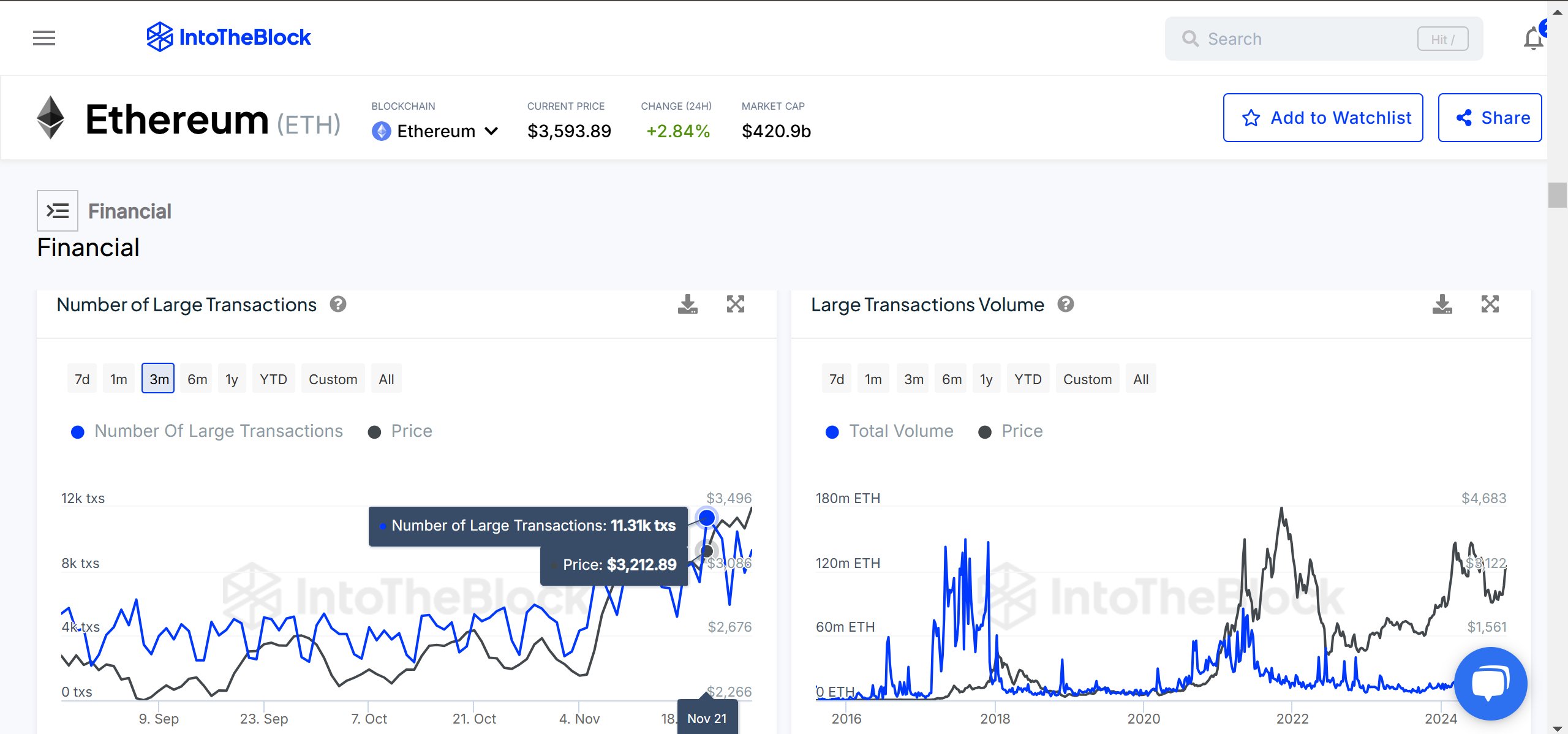Click the 'Hit /' shortcut hint

pyautogui.click(x=1442, y=39)
